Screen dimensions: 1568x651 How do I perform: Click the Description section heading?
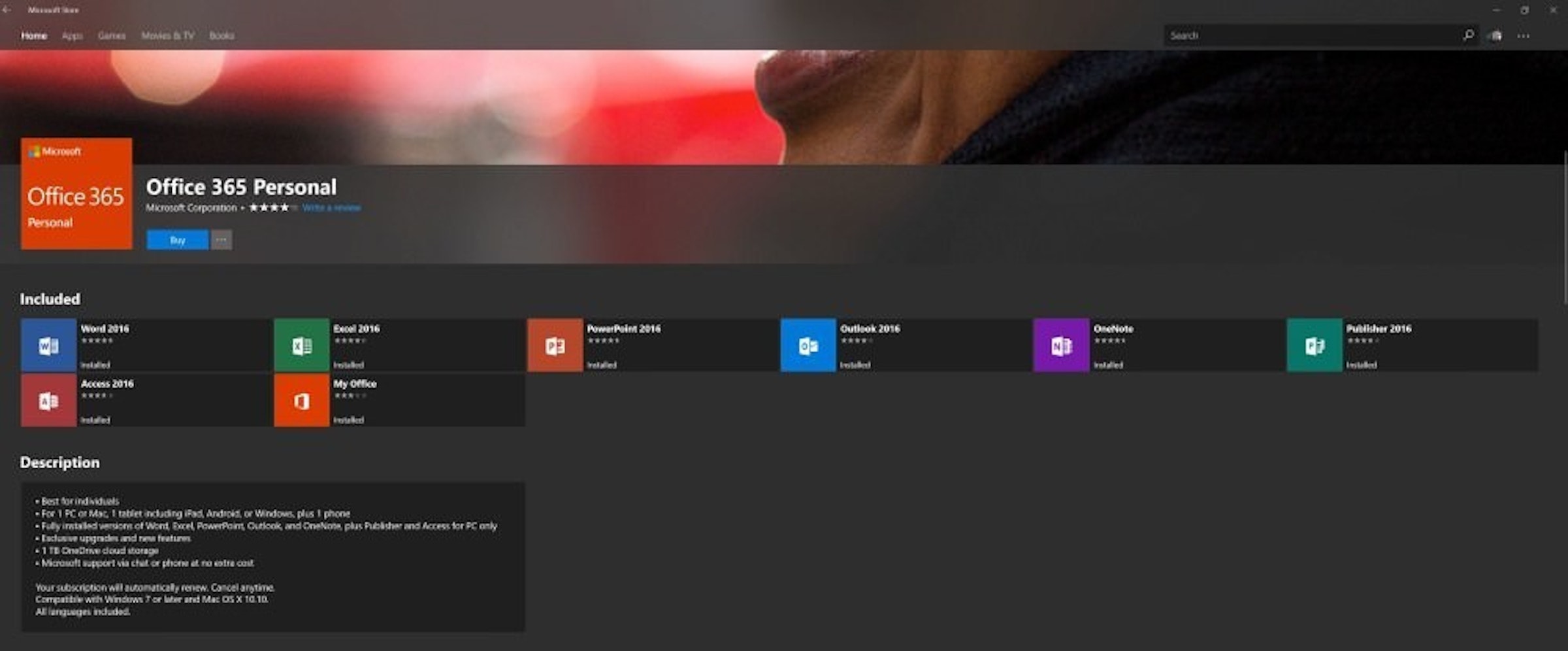[60, 463]
